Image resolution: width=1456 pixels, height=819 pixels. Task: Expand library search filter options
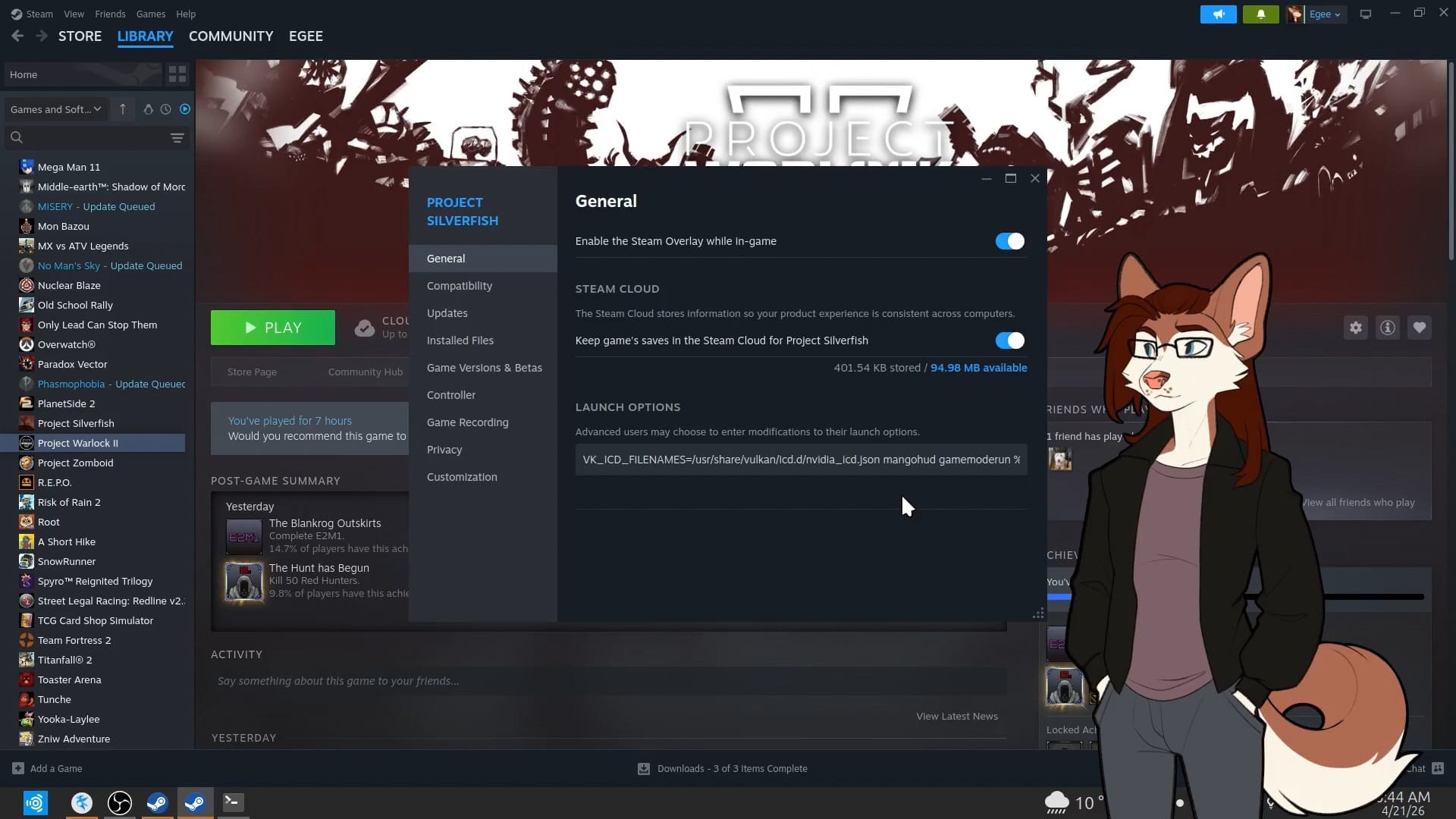coord(177,138)
